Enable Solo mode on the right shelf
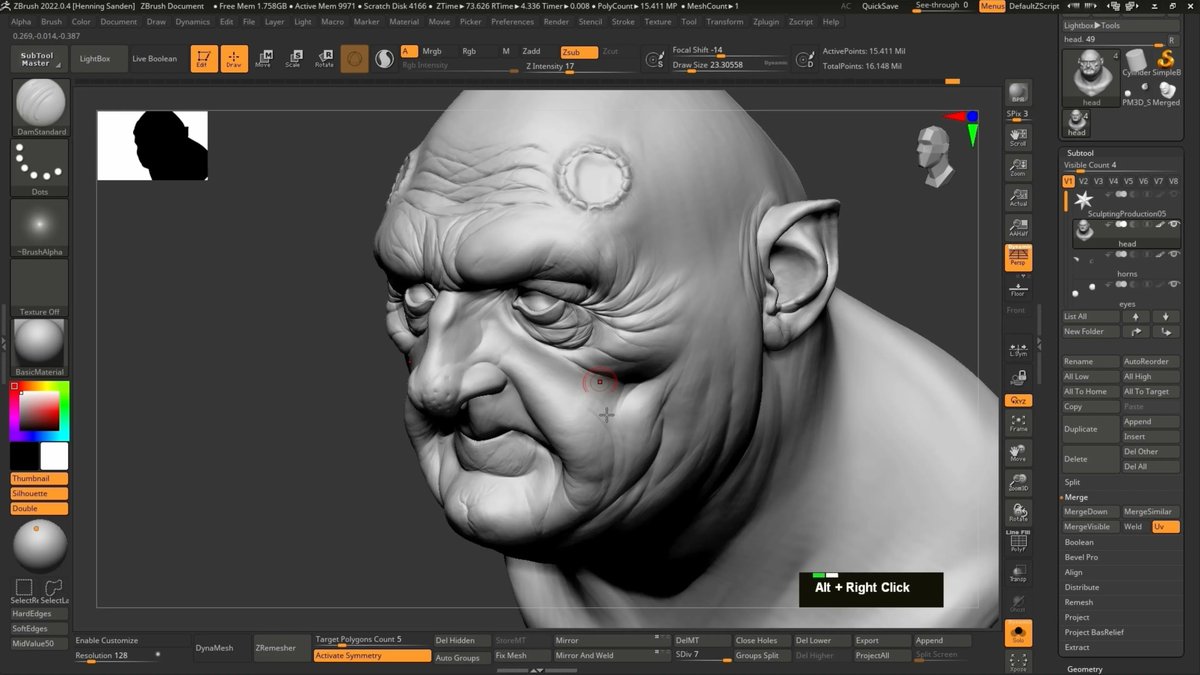The height and width of the screenshot is (675, 1200). point(1018,632)
